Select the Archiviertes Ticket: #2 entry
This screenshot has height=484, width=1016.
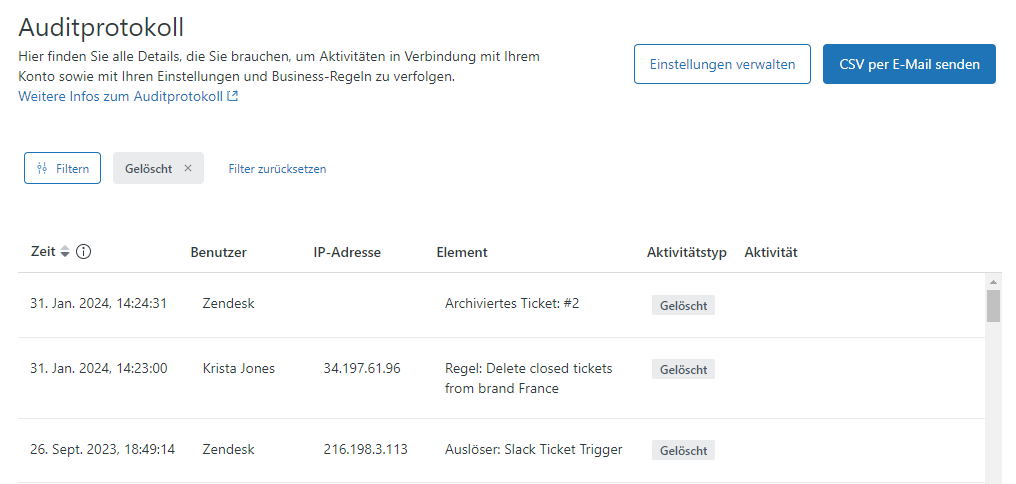[512, 303]
